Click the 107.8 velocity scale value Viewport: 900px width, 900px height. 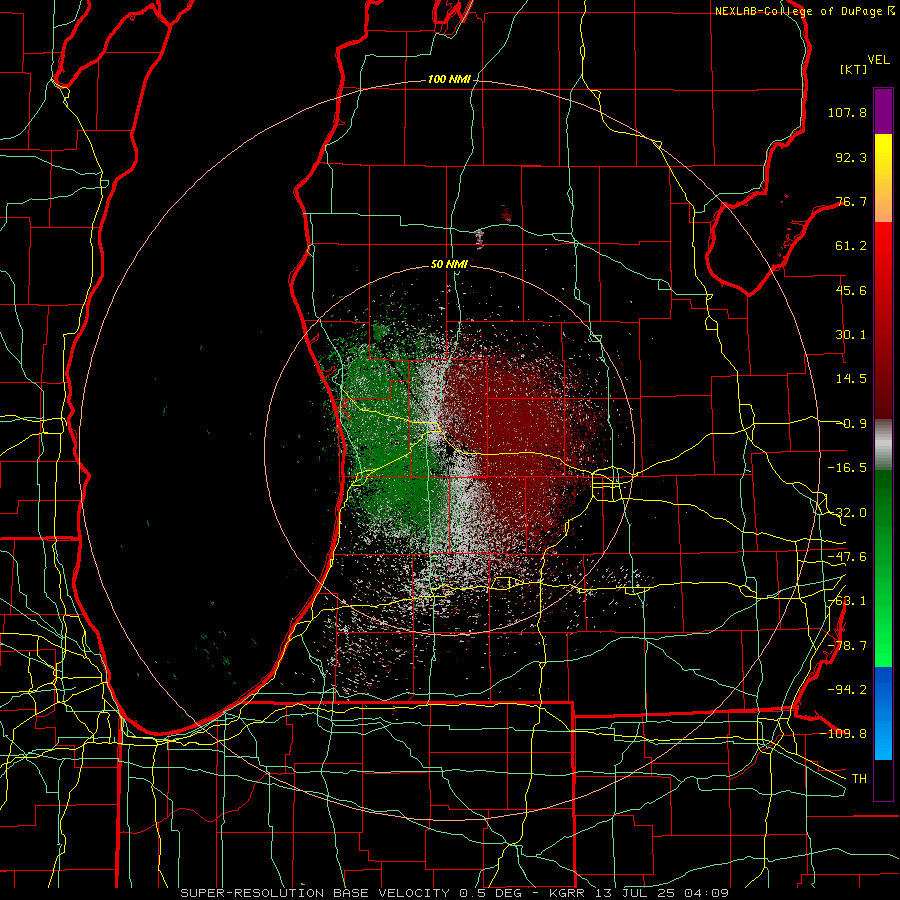847,112
